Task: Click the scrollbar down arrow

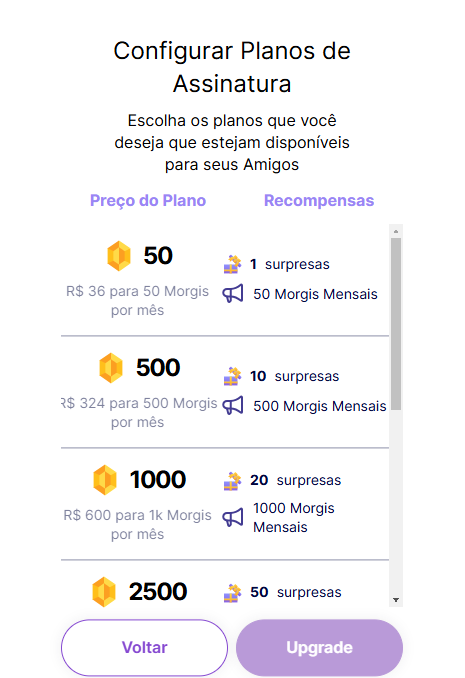Action: pyautogui.click(x=396, y=600)
